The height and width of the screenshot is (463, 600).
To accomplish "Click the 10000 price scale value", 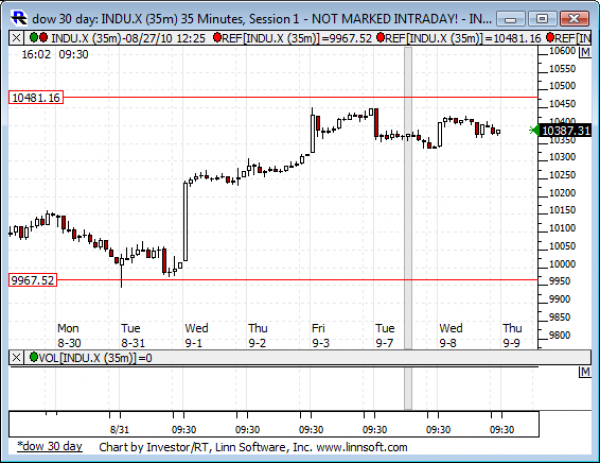I will click(562, 264).
